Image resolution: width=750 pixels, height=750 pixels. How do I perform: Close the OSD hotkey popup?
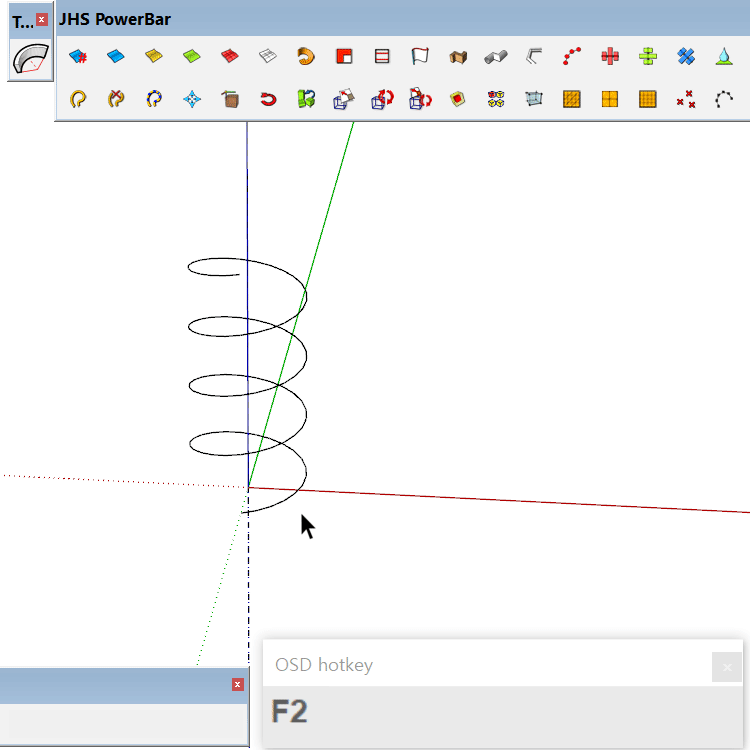[x=727, y=667]
